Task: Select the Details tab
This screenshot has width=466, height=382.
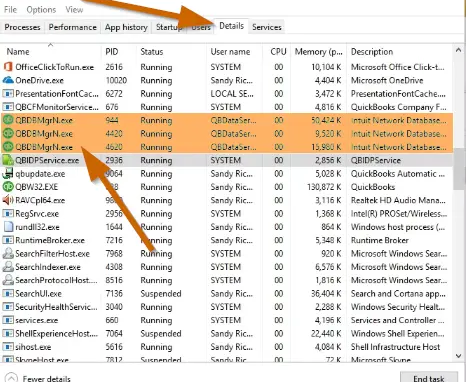Action: pyautogui.click(x=231, y=26)
